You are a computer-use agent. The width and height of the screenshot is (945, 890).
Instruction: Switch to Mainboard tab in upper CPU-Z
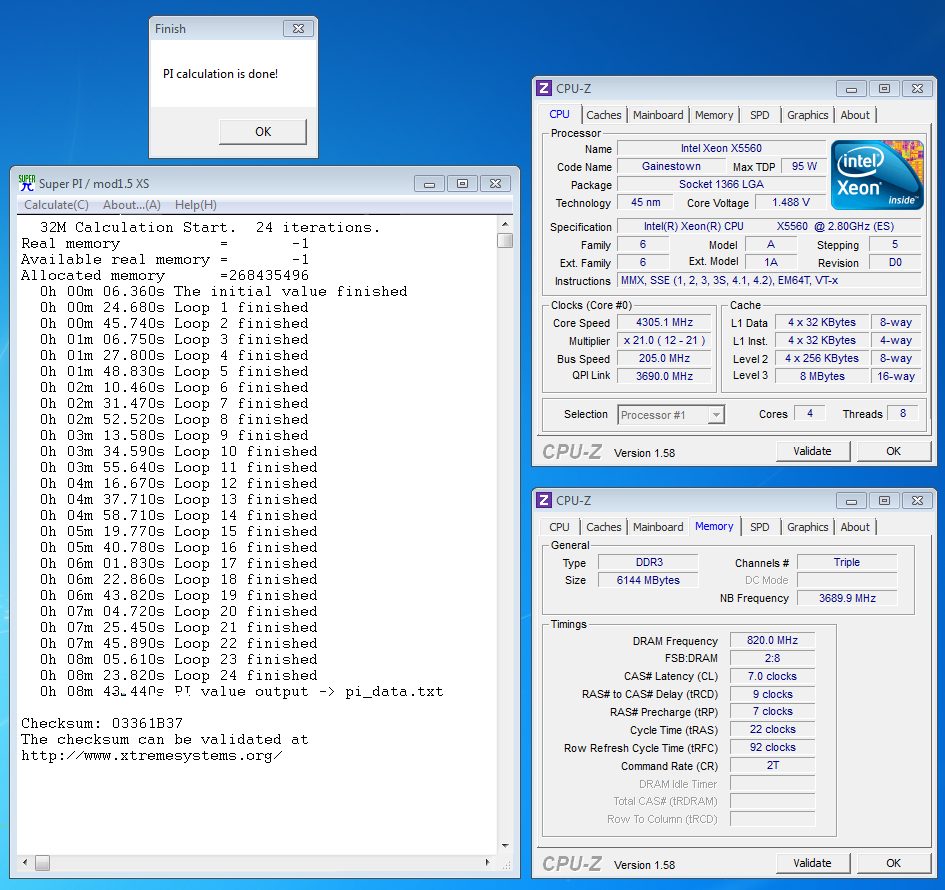pyautogui.click(x=658, y=115)
